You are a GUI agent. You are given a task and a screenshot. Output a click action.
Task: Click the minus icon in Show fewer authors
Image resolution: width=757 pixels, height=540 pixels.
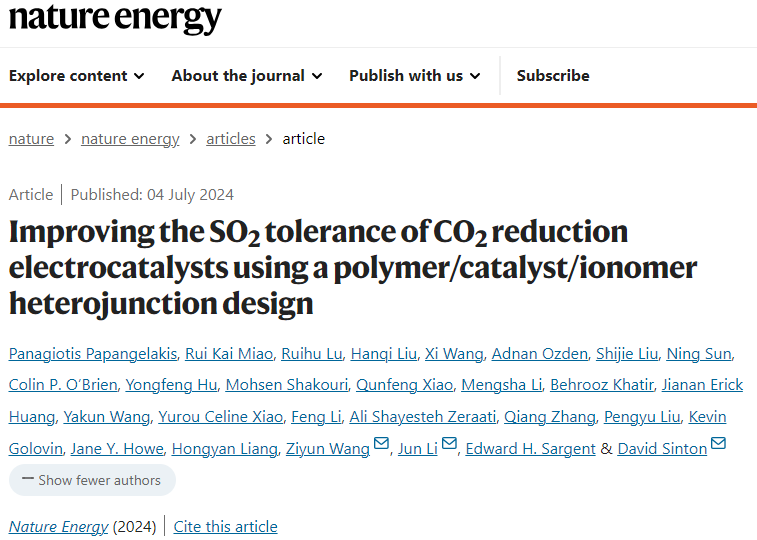28,479
